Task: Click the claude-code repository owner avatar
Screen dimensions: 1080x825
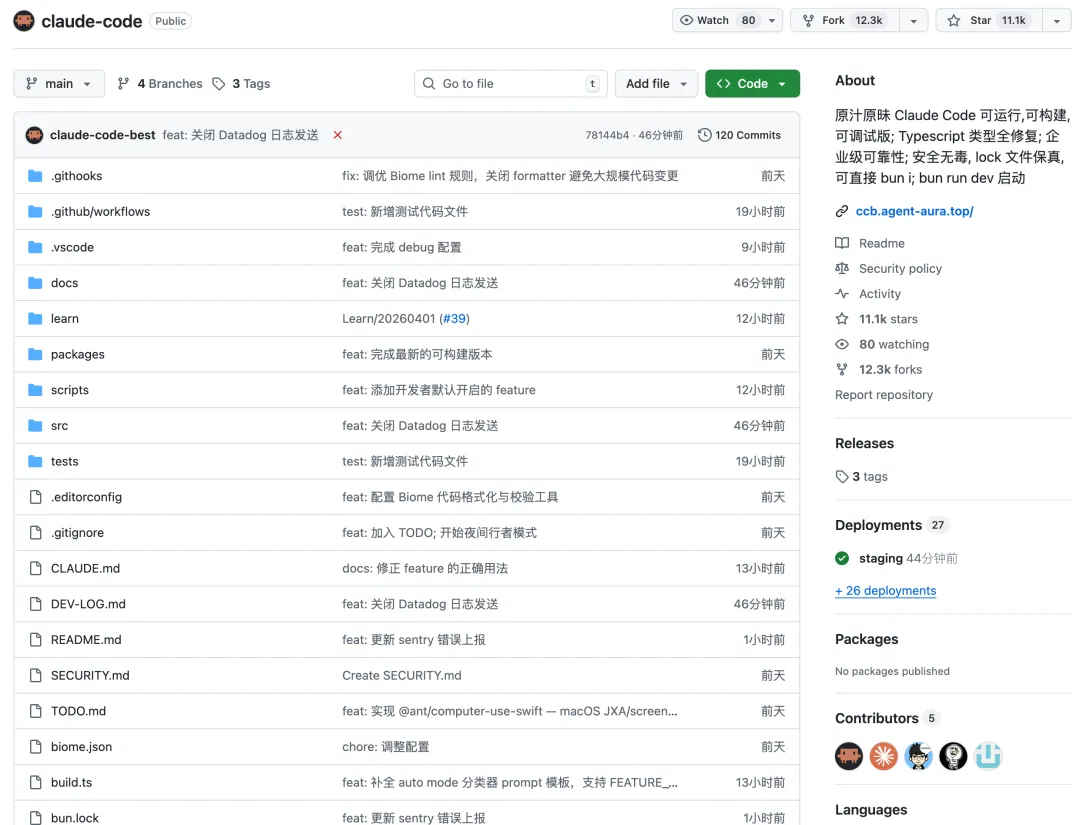Action: click(x=24, y=21)
